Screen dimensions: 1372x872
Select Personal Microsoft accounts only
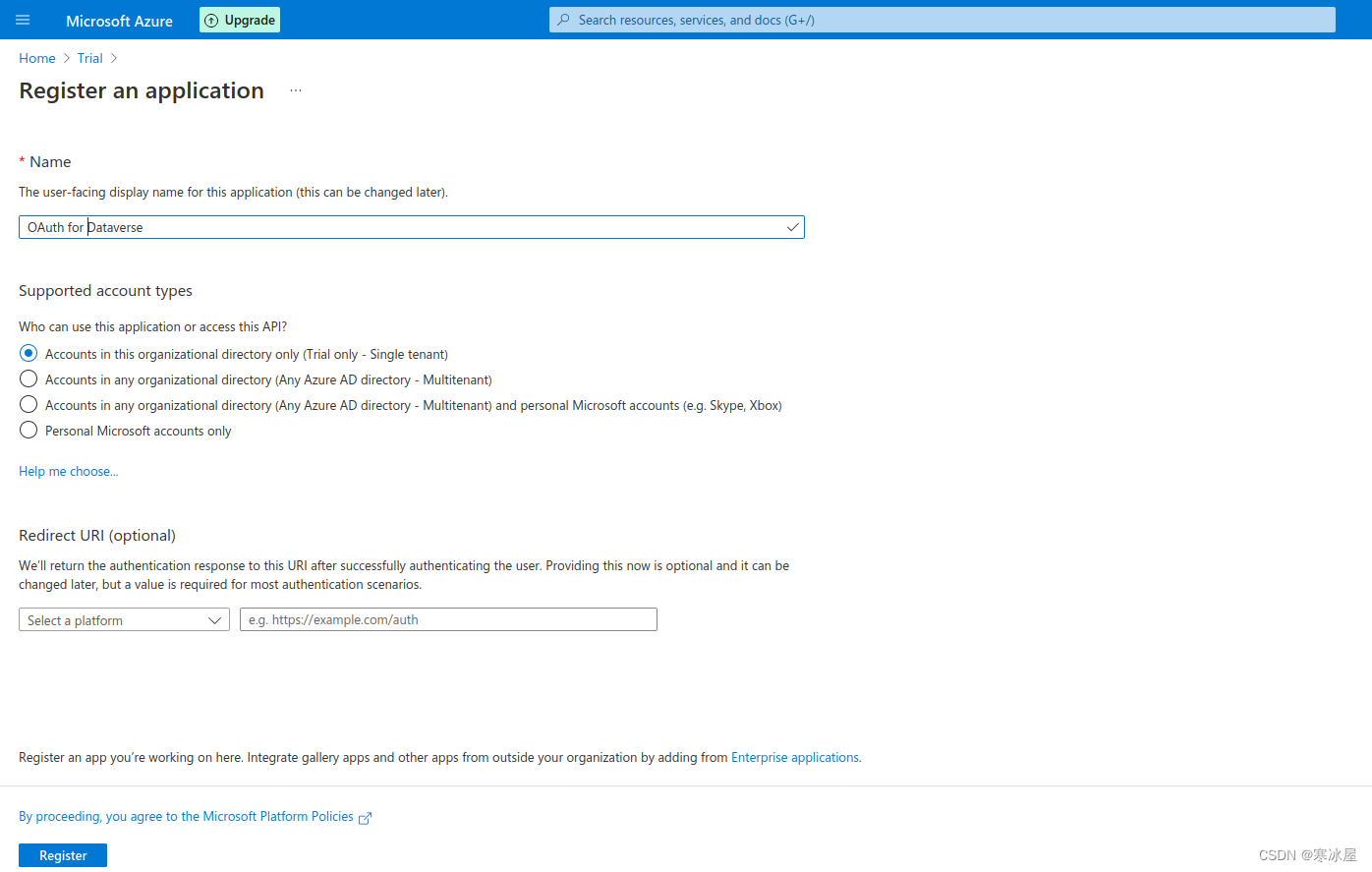point(29,430)
